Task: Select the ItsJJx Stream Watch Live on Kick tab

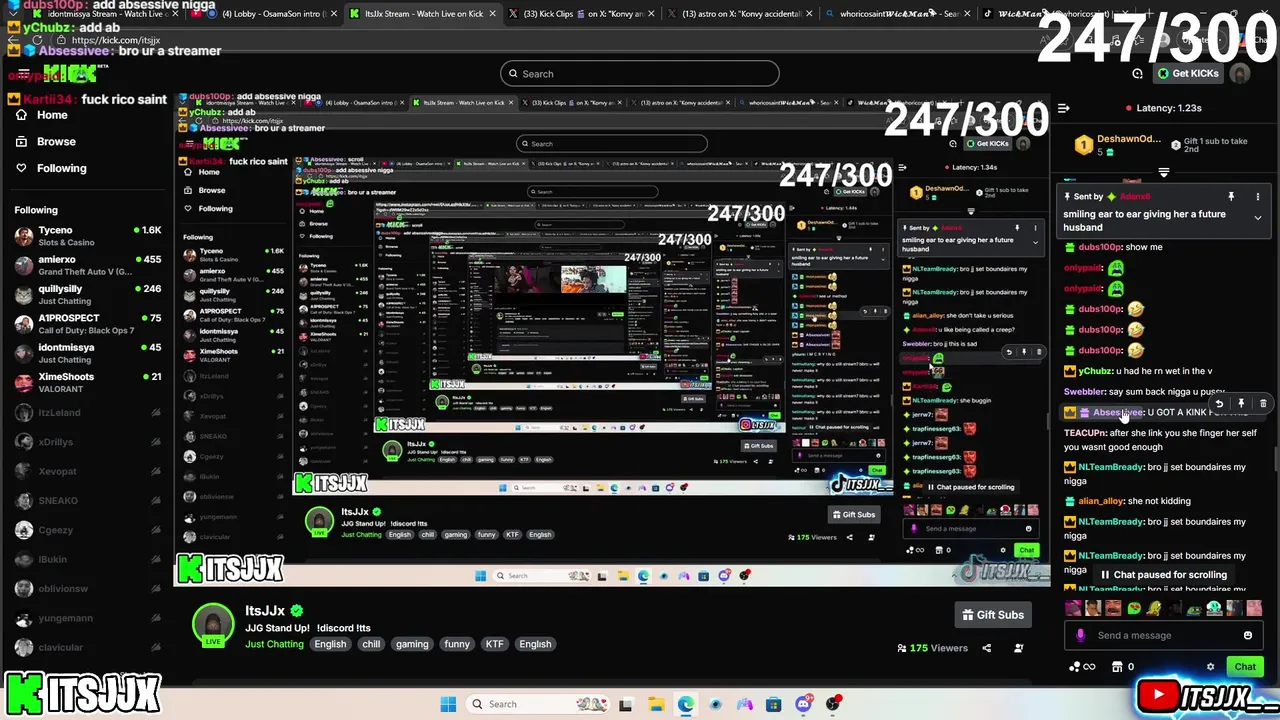Action: 422,14
